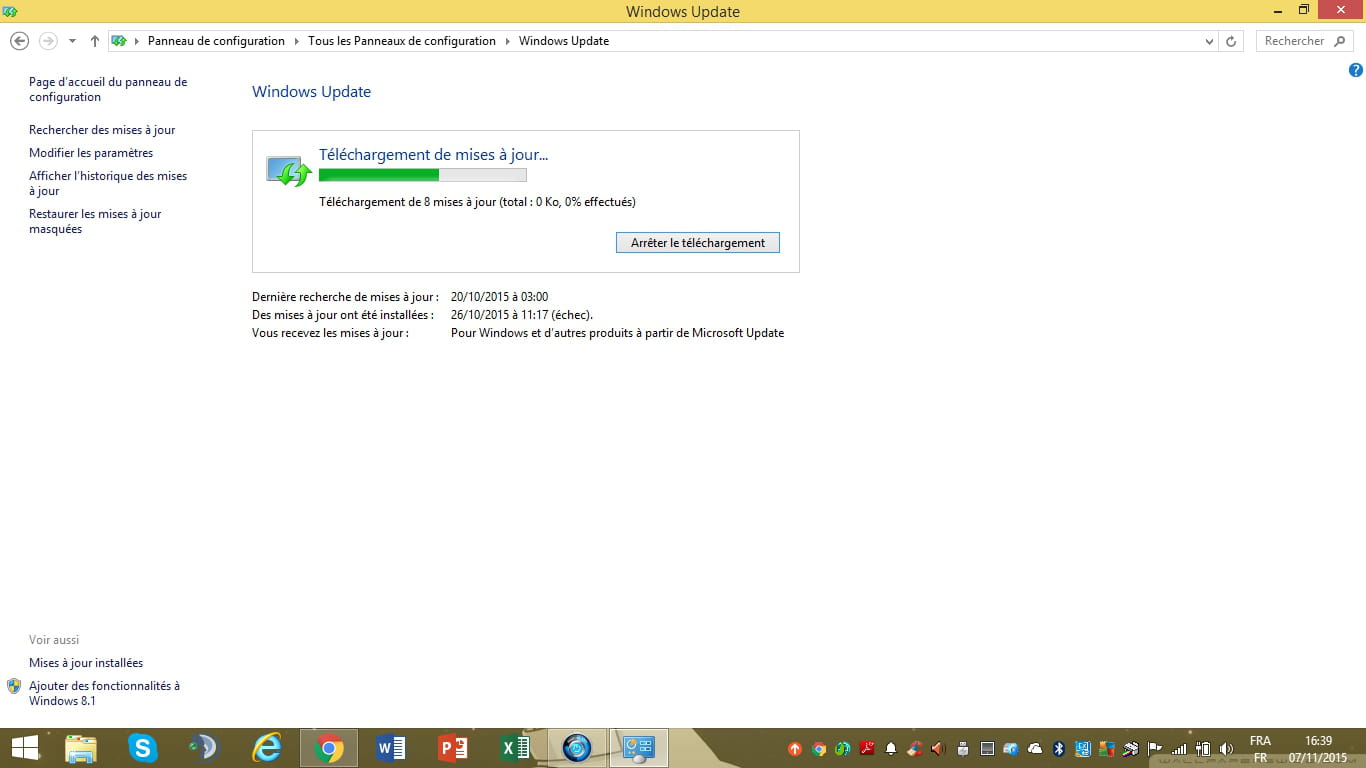Open the Bluetooth tray icon
Screen dimensions: 1366x768
tap(1059, 749)
